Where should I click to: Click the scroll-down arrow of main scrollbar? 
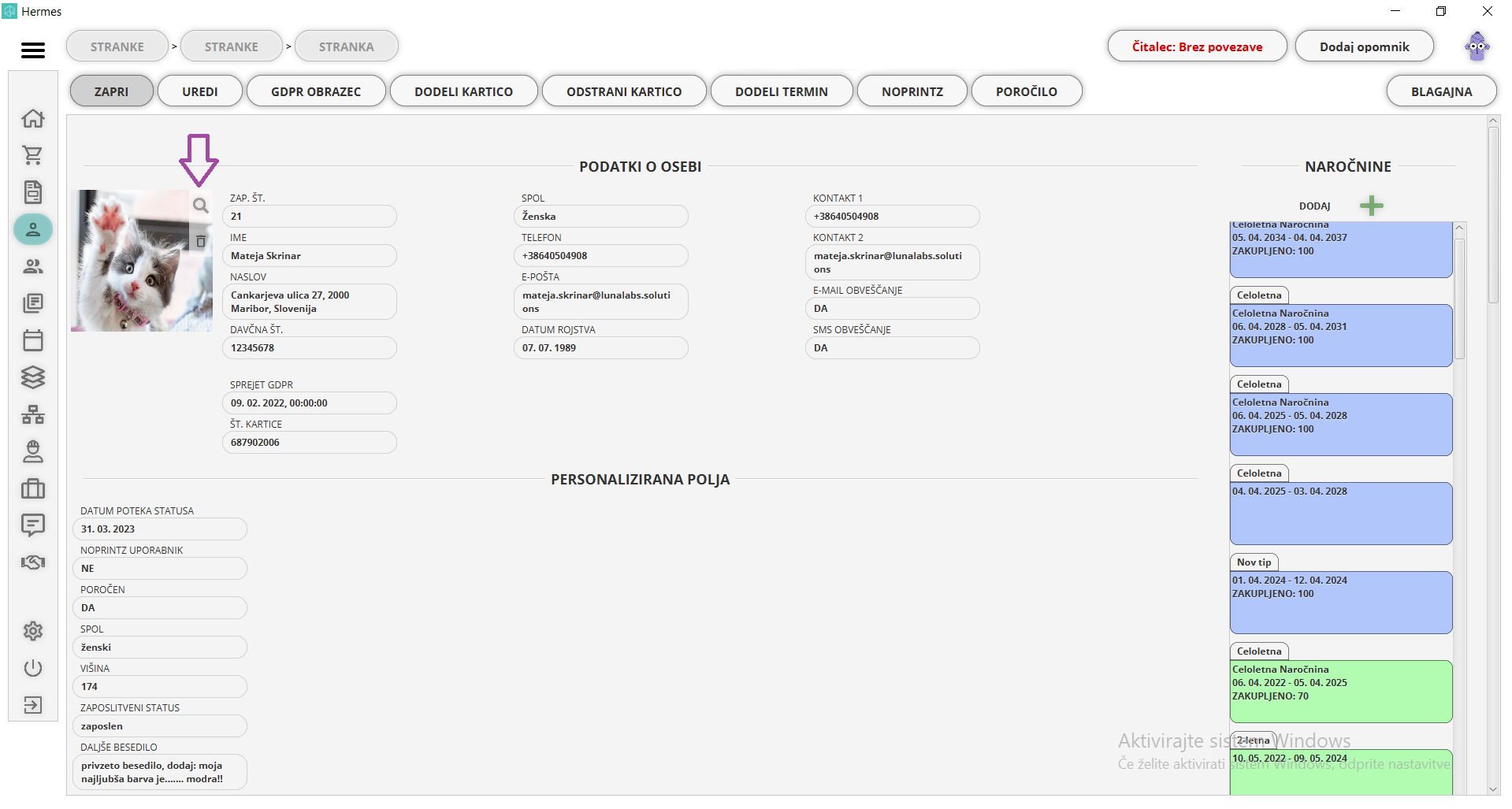click(x=1493, y=789)
